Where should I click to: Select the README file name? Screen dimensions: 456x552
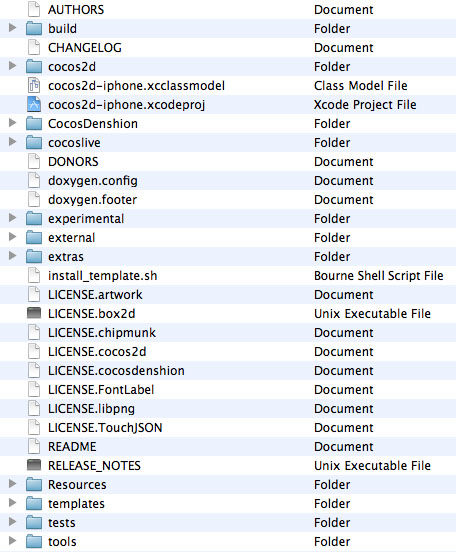72,447
